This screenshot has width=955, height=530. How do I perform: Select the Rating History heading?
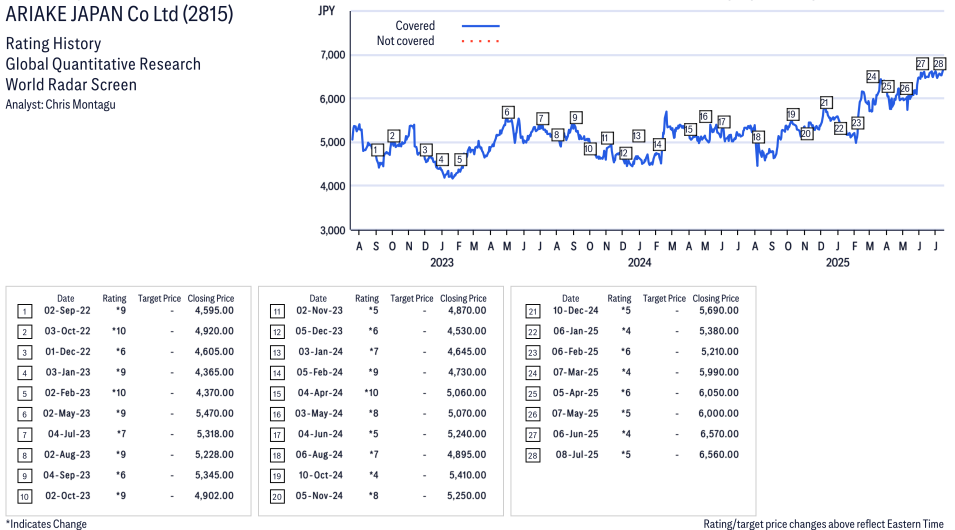point(54,43)
